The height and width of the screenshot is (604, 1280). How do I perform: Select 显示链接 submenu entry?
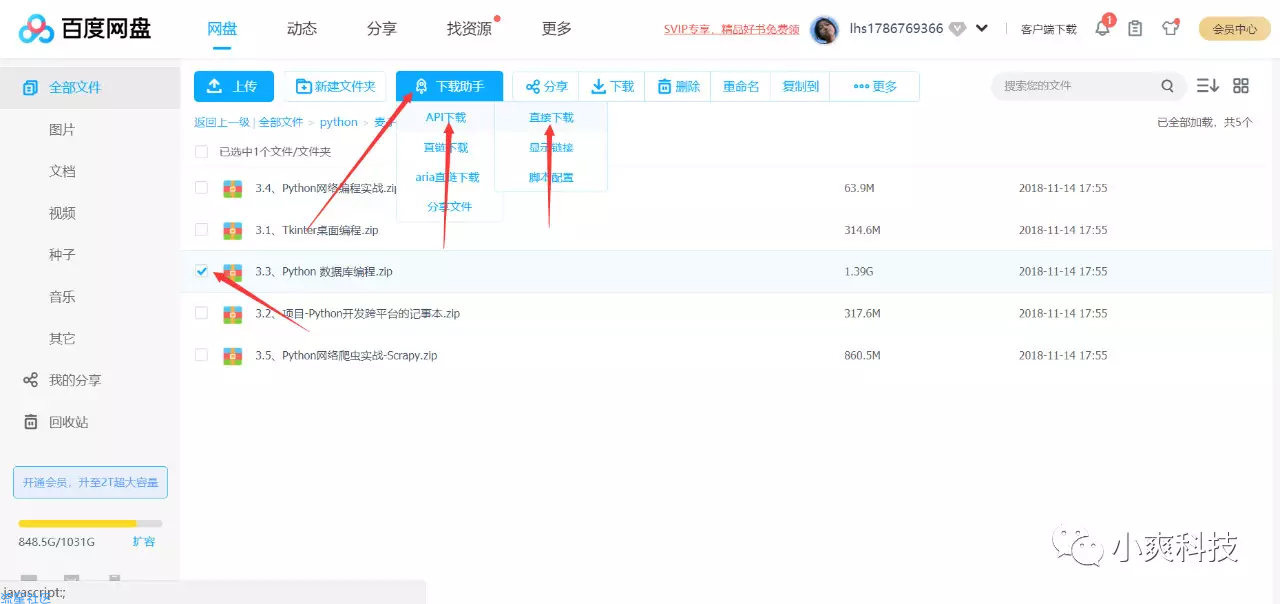(551, 147)
